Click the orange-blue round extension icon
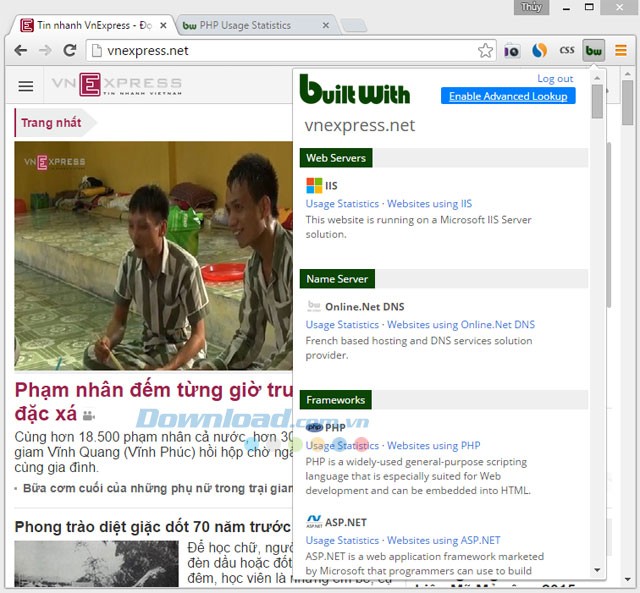The image size is (640, 593). tap(539, 50)
